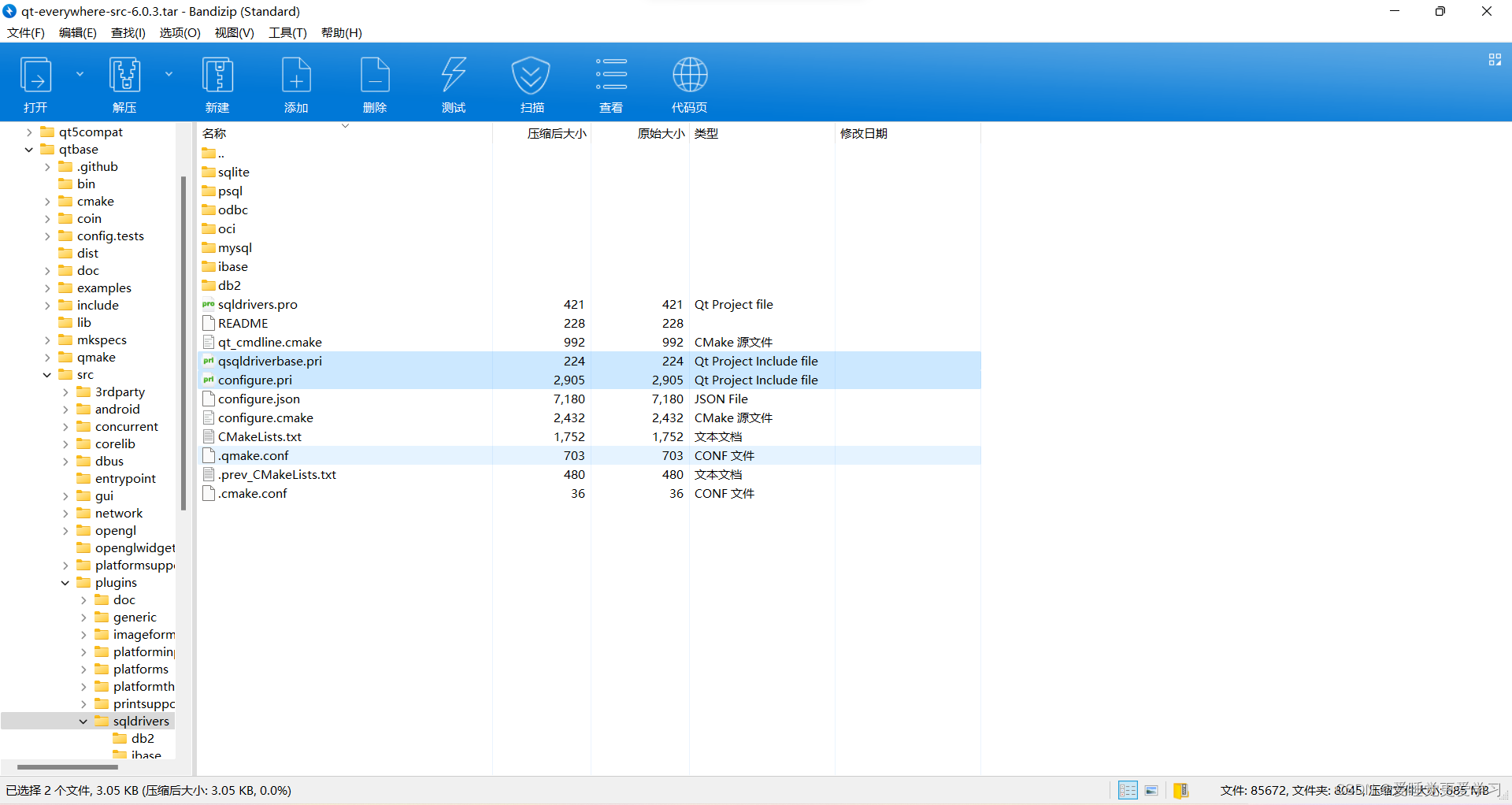This screenshot has height=805, width=1512.
Task: Collapse the plugins tree node
Action: (x=65, y=583)
